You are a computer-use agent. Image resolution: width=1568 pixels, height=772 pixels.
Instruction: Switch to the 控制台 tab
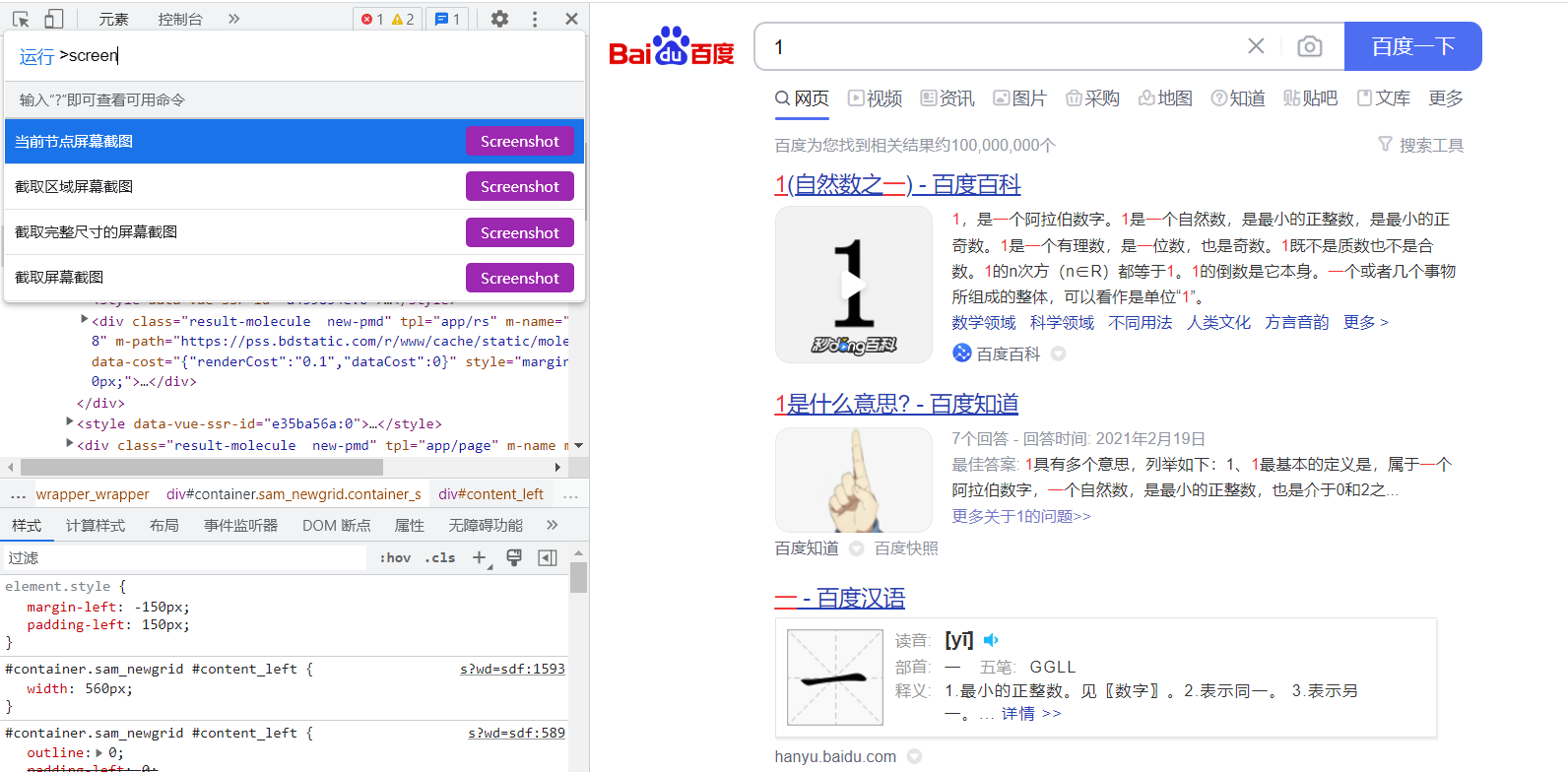point(180,19)
